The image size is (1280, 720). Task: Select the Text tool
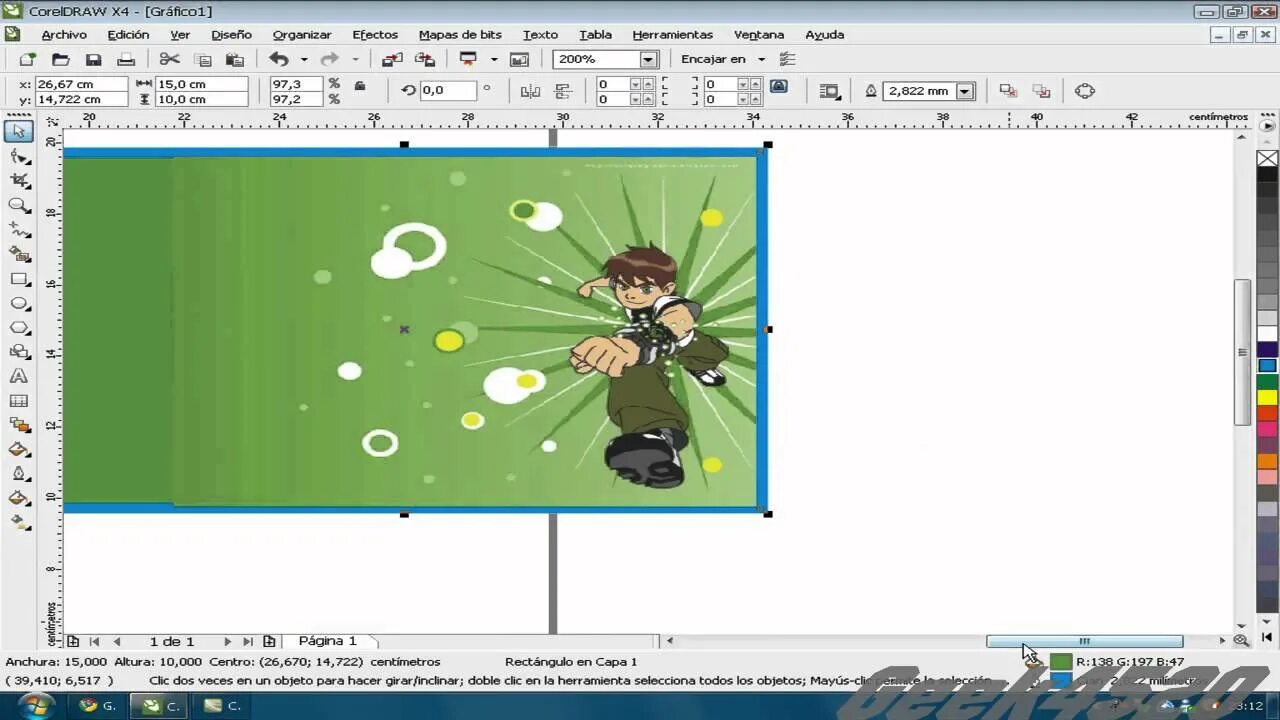(x=19, y=376)
